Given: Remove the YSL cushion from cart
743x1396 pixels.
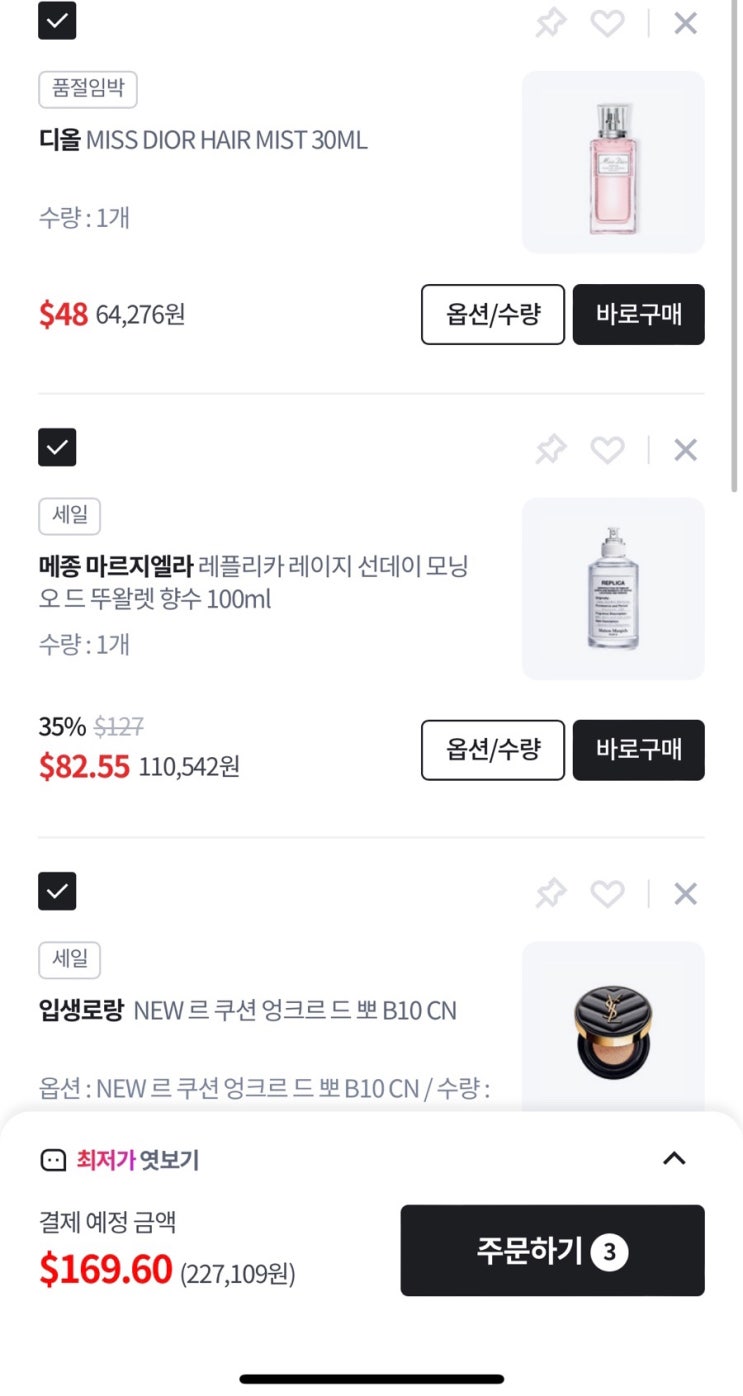Looking at the screenshot, I should tap(685, 893).
